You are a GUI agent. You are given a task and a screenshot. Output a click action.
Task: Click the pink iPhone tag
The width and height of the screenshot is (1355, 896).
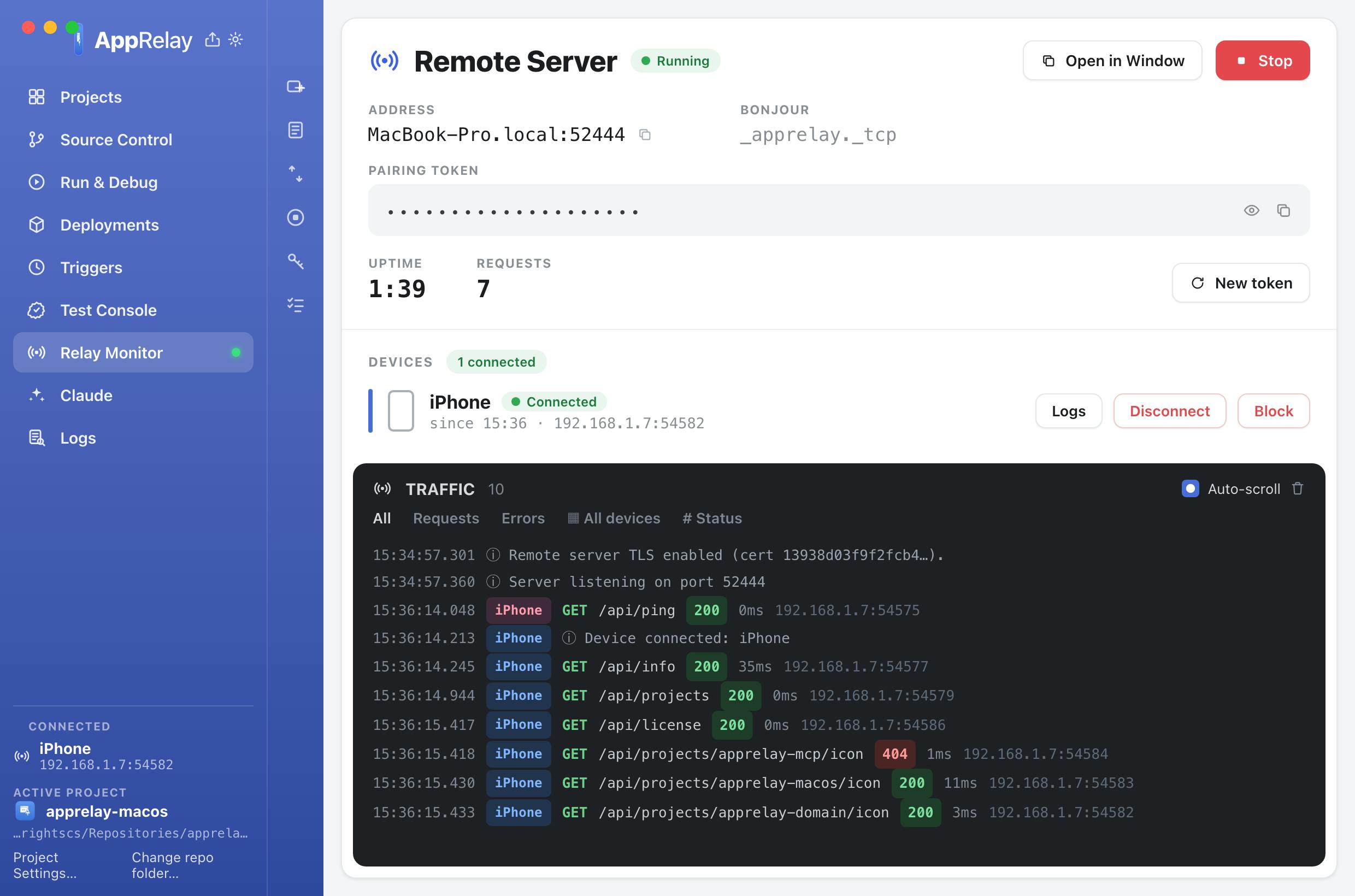click(519, 610)
